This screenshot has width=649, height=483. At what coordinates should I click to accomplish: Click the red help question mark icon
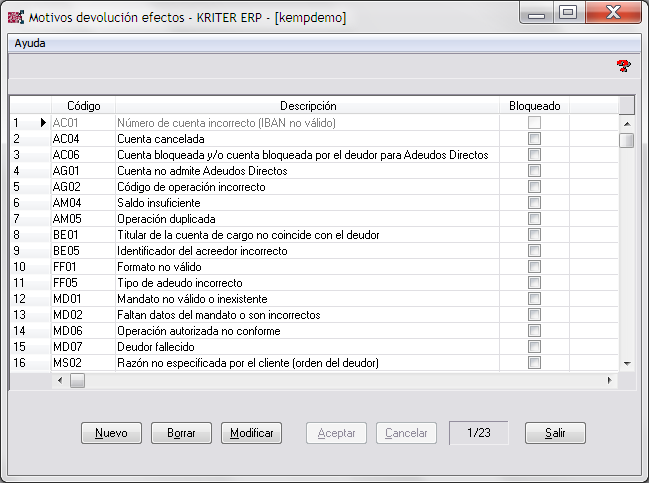tap(624, 66)
